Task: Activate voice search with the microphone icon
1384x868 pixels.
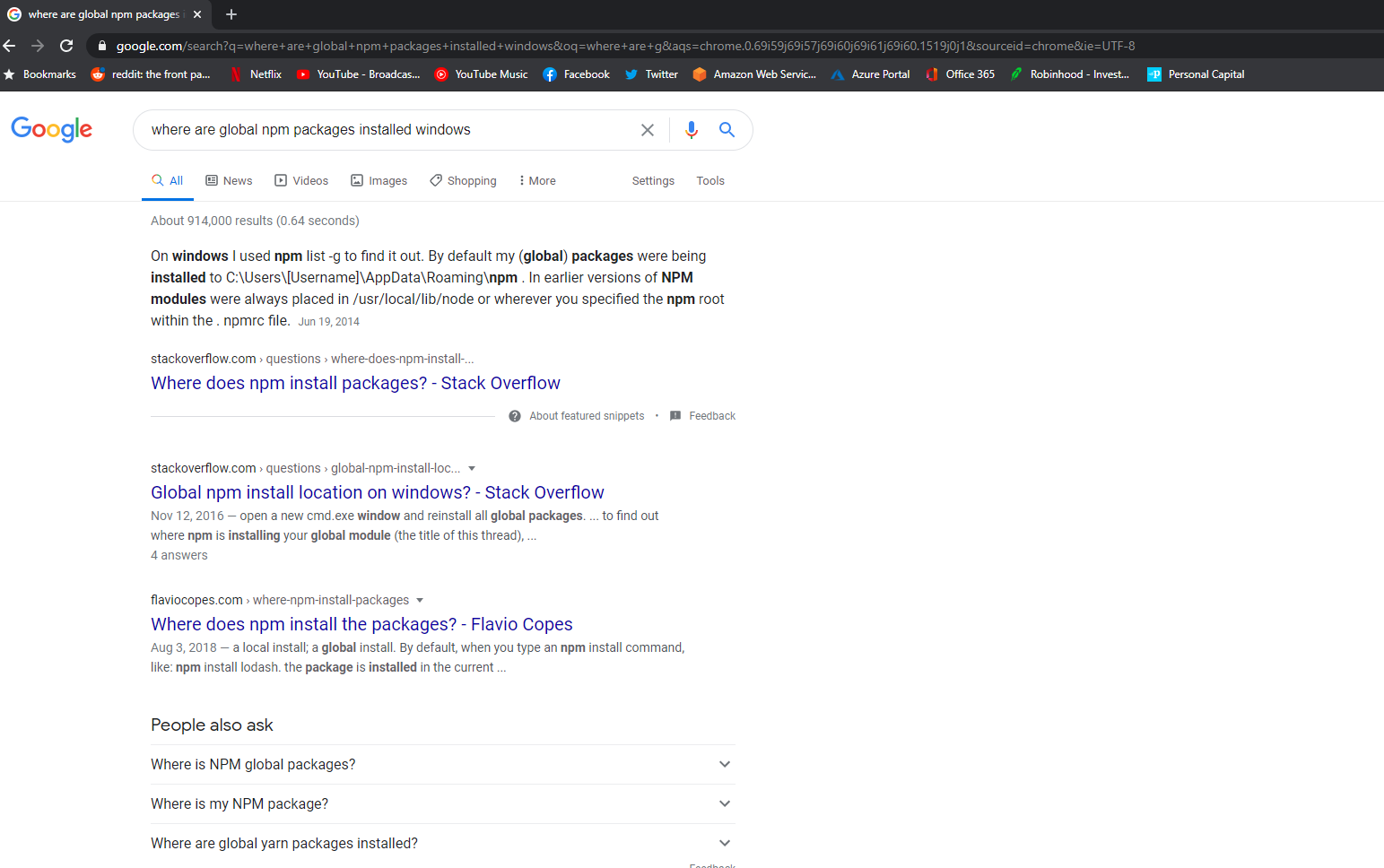Action: 691,130
